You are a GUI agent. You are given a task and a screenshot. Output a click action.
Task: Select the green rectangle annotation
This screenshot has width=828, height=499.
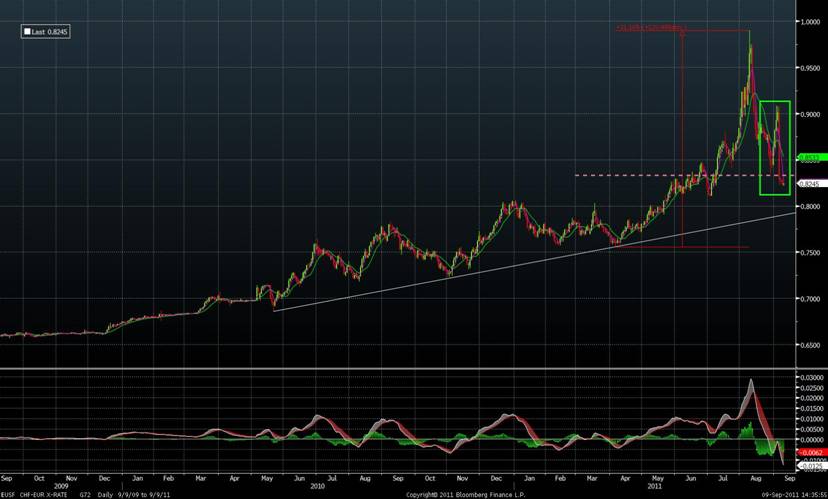[775, 147]
